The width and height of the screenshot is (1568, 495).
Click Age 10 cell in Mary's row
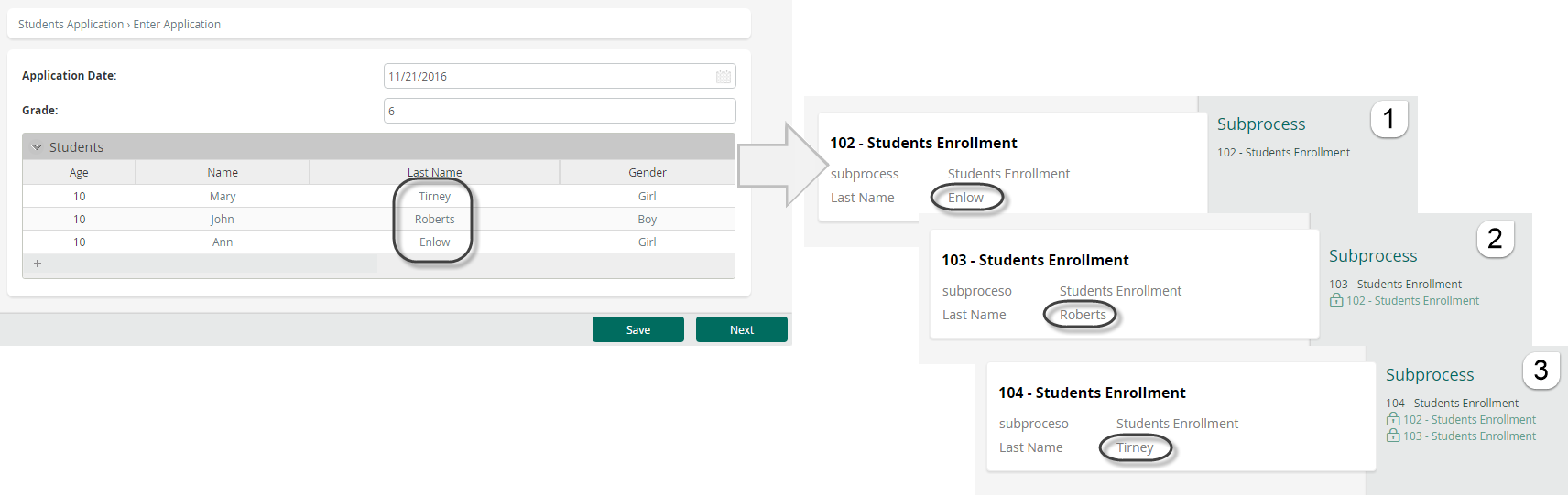pyautogui.click(x=79, y=196)
